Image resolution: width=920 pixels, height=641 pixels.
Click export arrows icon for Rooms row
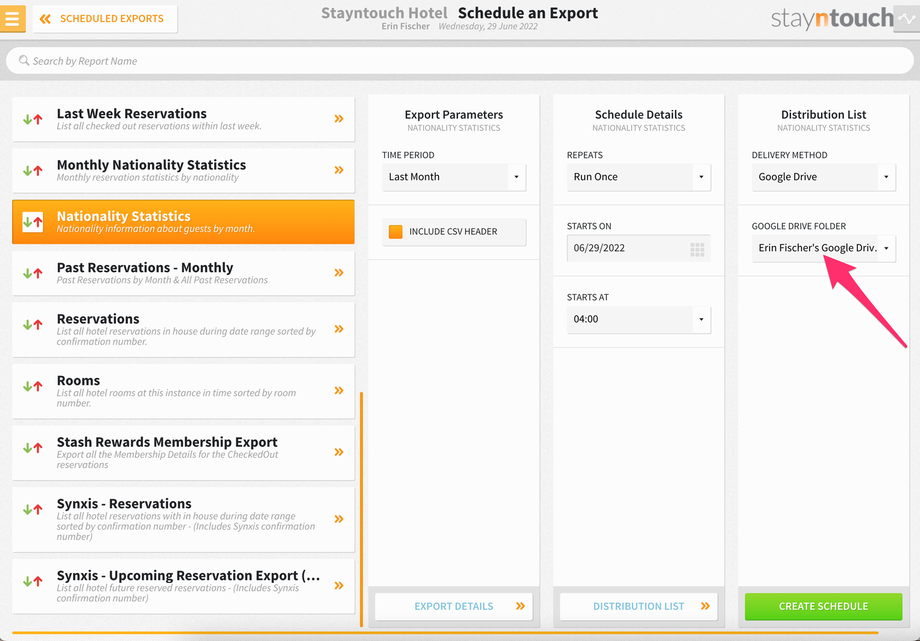click(x=33, y=386)
